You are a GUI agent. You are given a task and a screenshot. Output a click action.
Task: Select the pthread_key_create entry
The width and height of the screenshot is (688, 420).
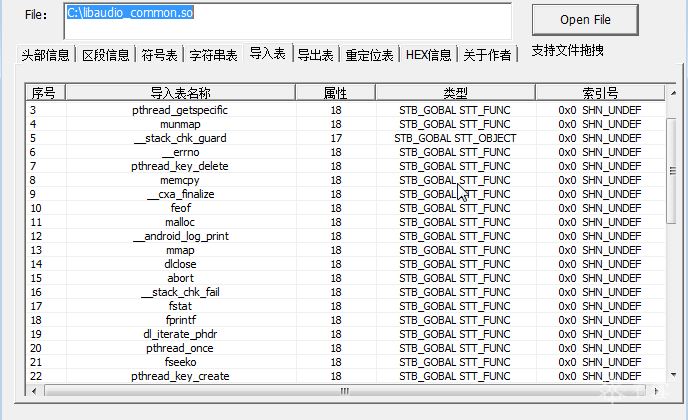pos(345,376)
